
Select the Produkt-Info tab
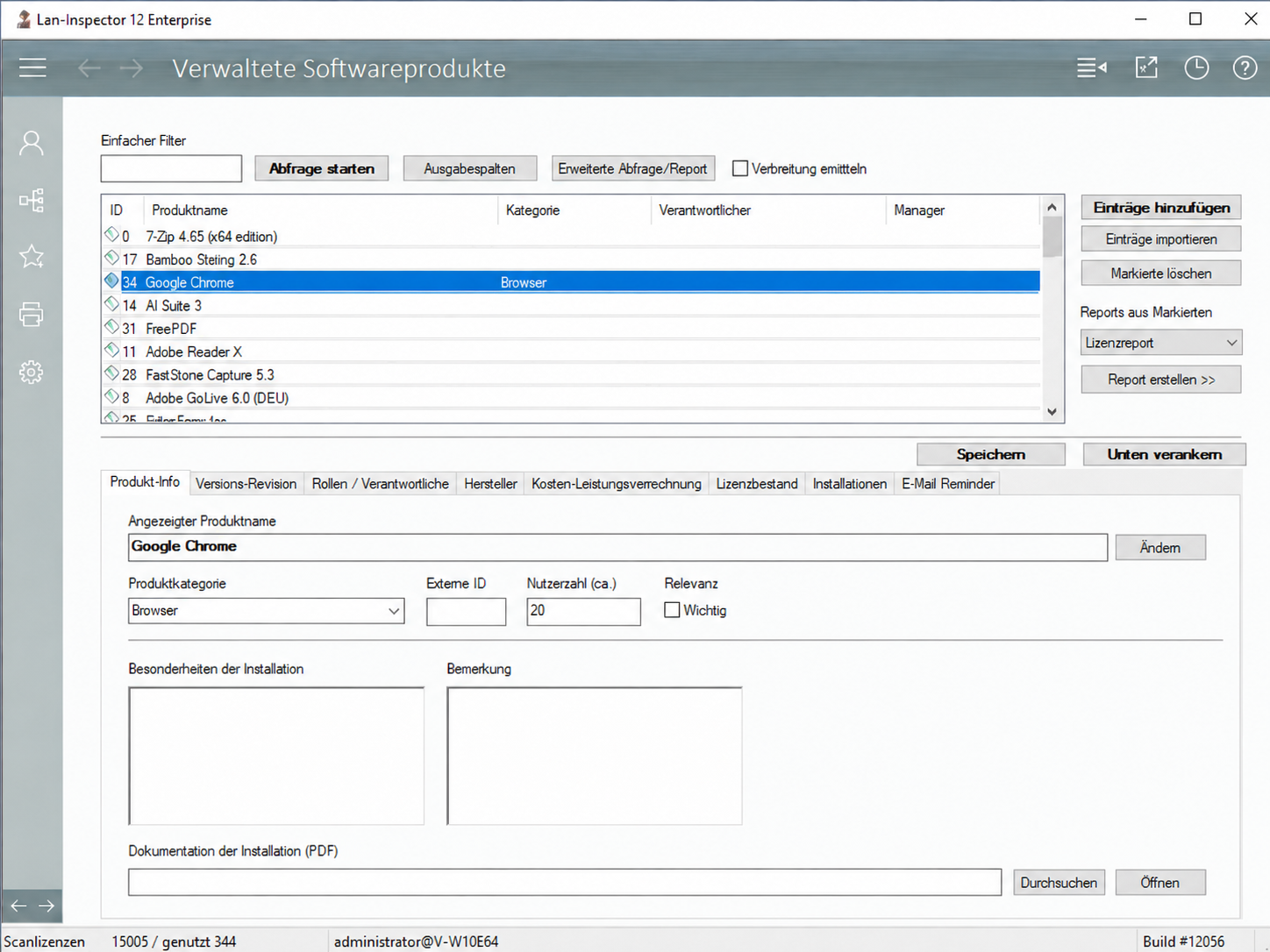(x=145, y=482)
